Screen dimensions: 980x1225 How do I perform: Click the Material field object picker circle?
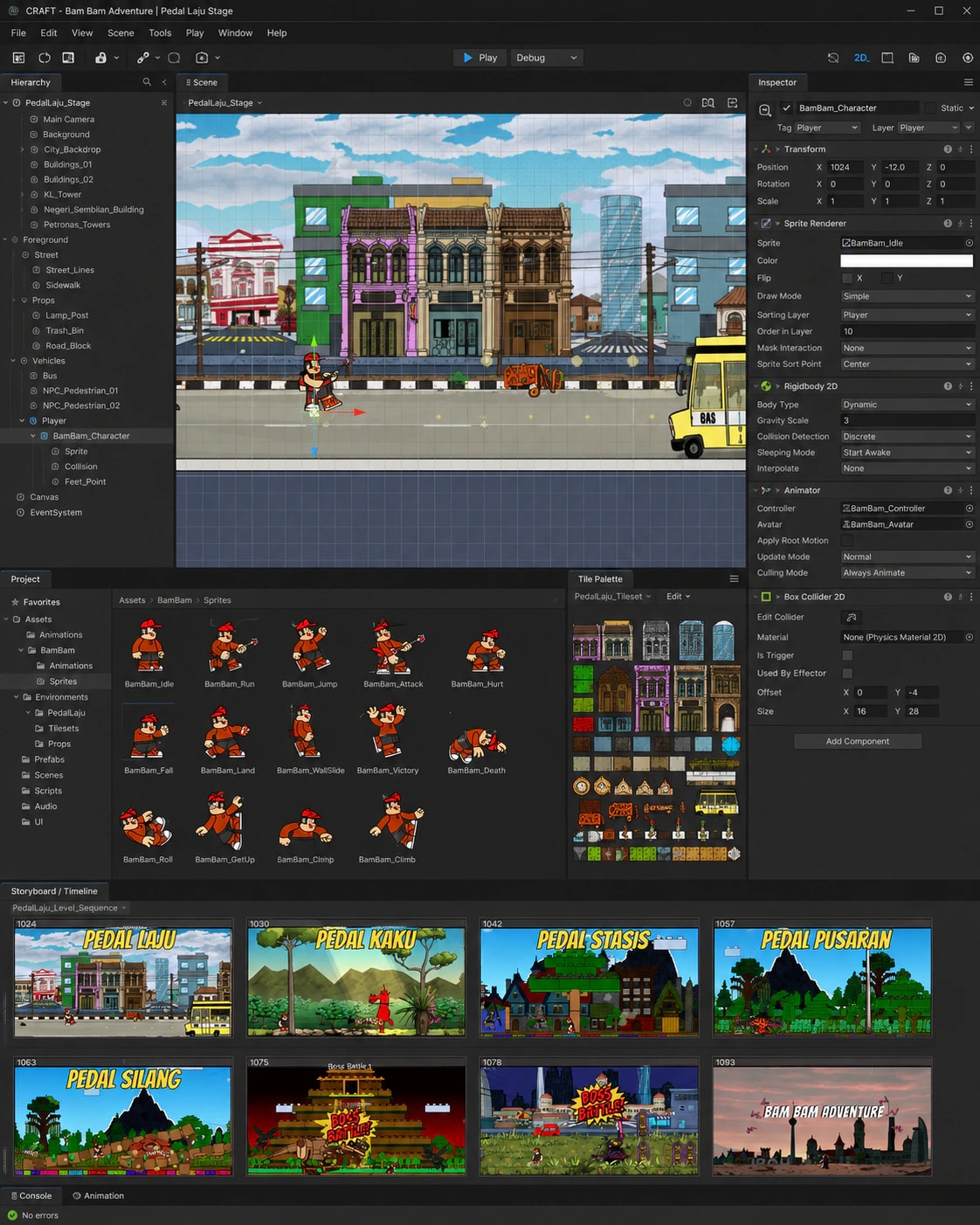(969, 637)
